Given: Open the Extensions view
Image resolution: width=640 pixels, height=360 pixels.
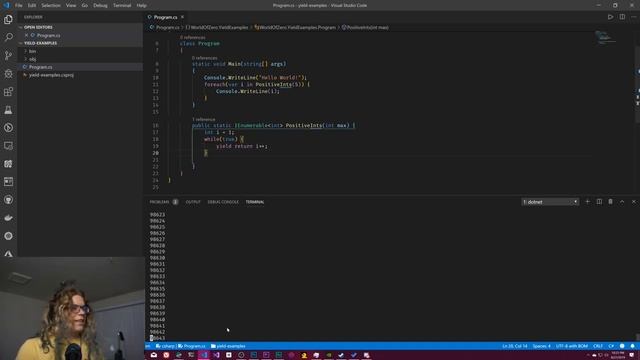Looking at the screenshot, I should 8,91.
